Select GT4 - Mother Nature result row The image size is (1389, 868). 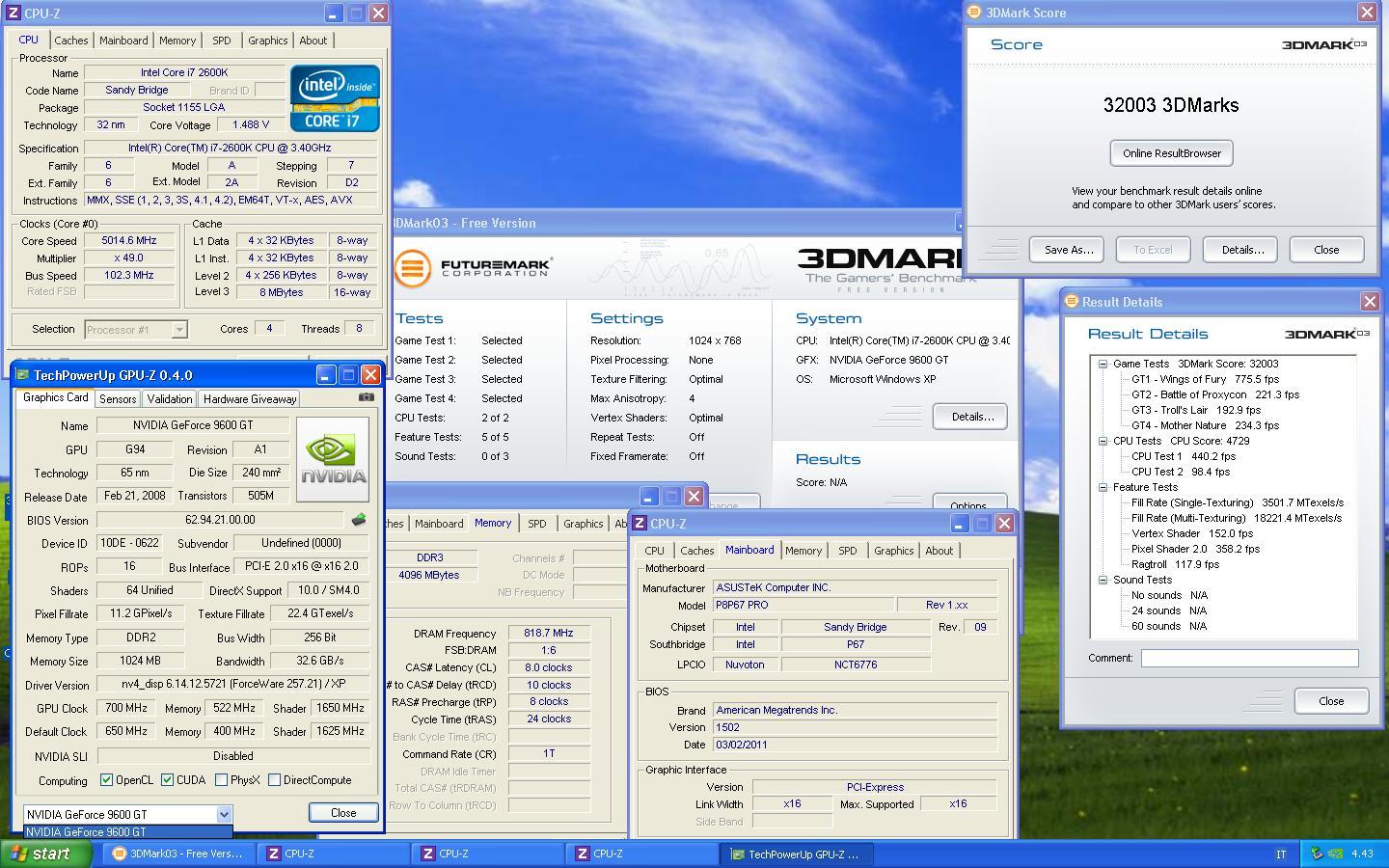pos(1205,425)
